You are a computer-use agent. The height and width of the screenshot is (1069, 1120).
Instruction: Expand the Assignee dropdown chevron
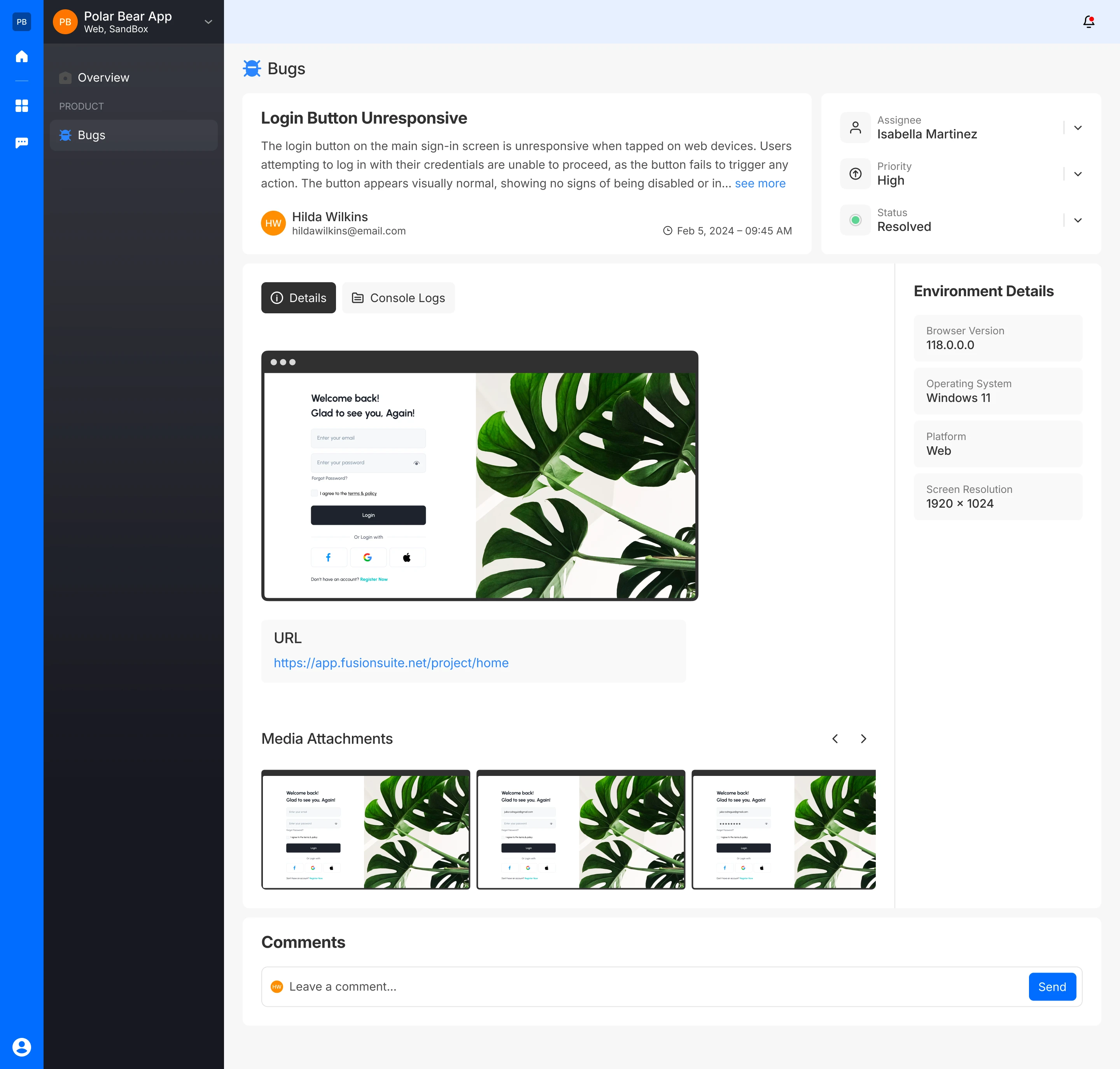coord(1078,128)
